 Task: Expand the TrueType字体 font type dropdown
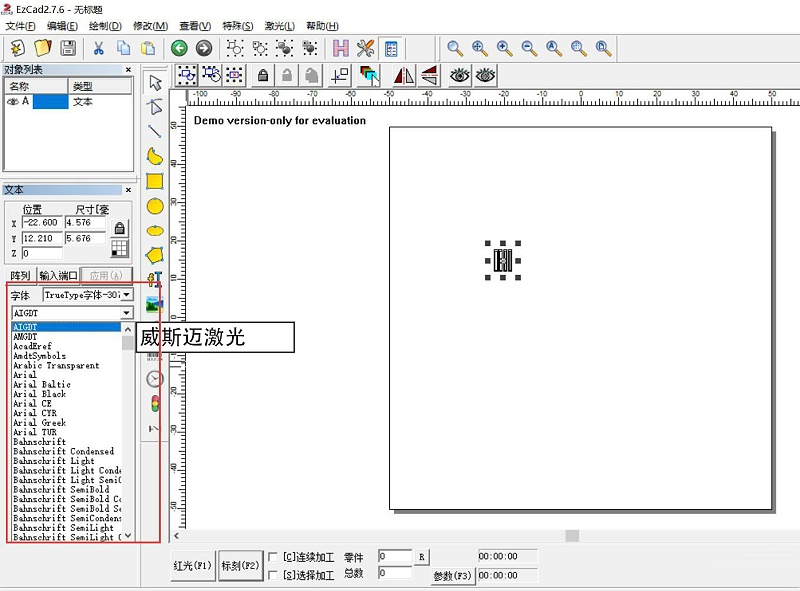(127, 296)
